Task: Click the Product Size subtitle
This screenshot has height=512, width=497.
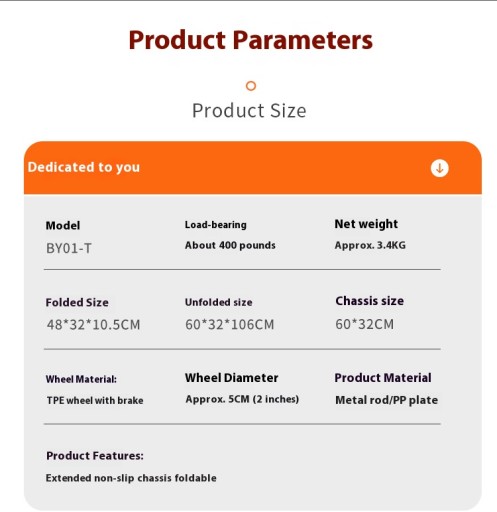Action: coord(249,110)
